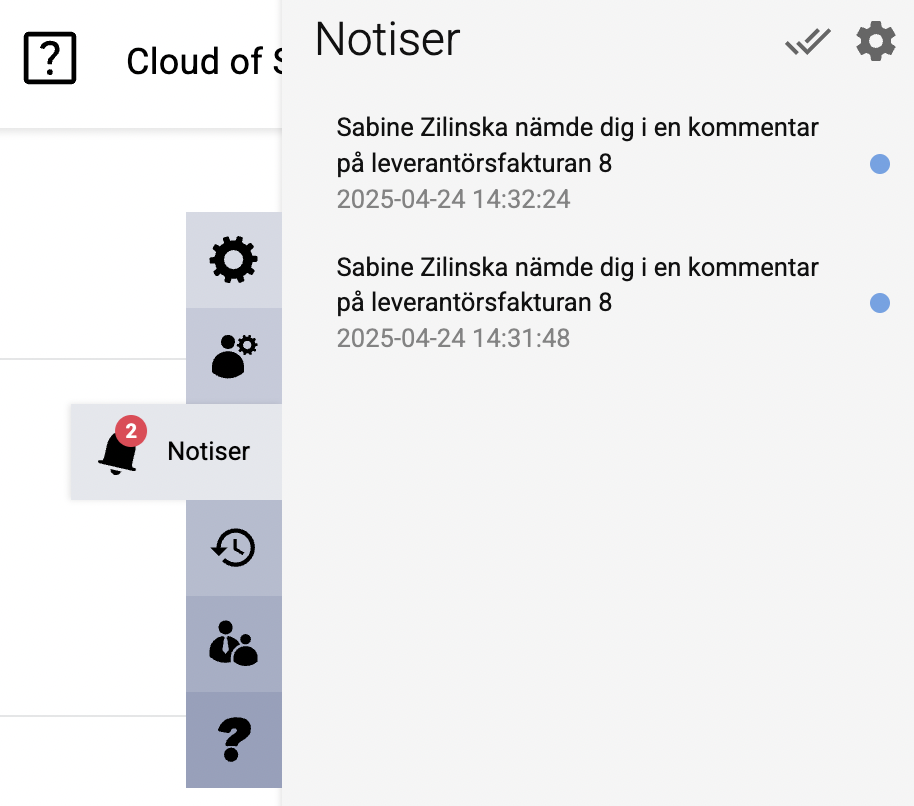This screenshot has width=914, height=806.
Task: Open notification settings gear in Notiser panel
Action: [875, 41]
